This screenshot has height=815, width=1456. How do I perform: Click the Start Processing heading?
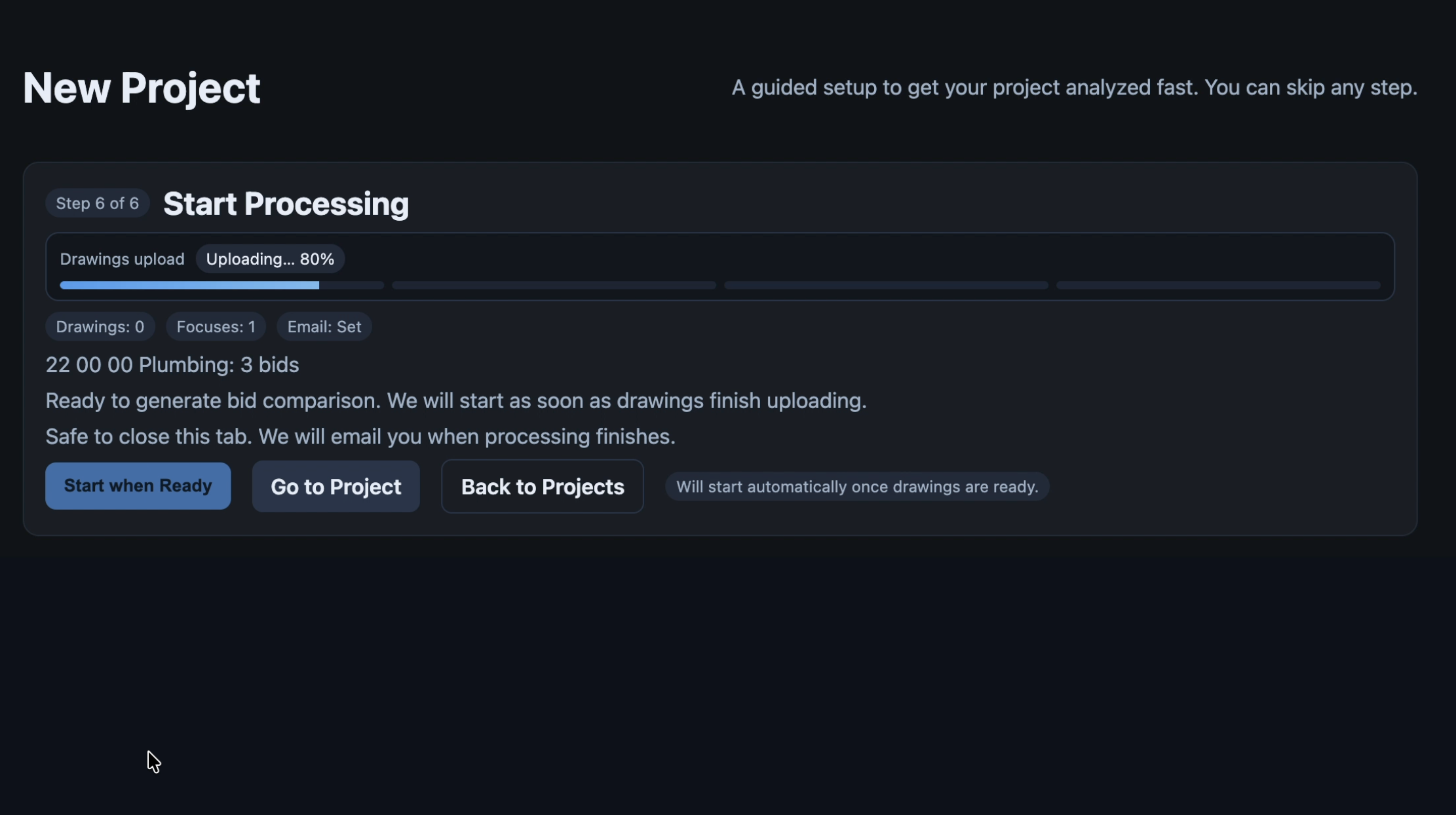(286, 204)
